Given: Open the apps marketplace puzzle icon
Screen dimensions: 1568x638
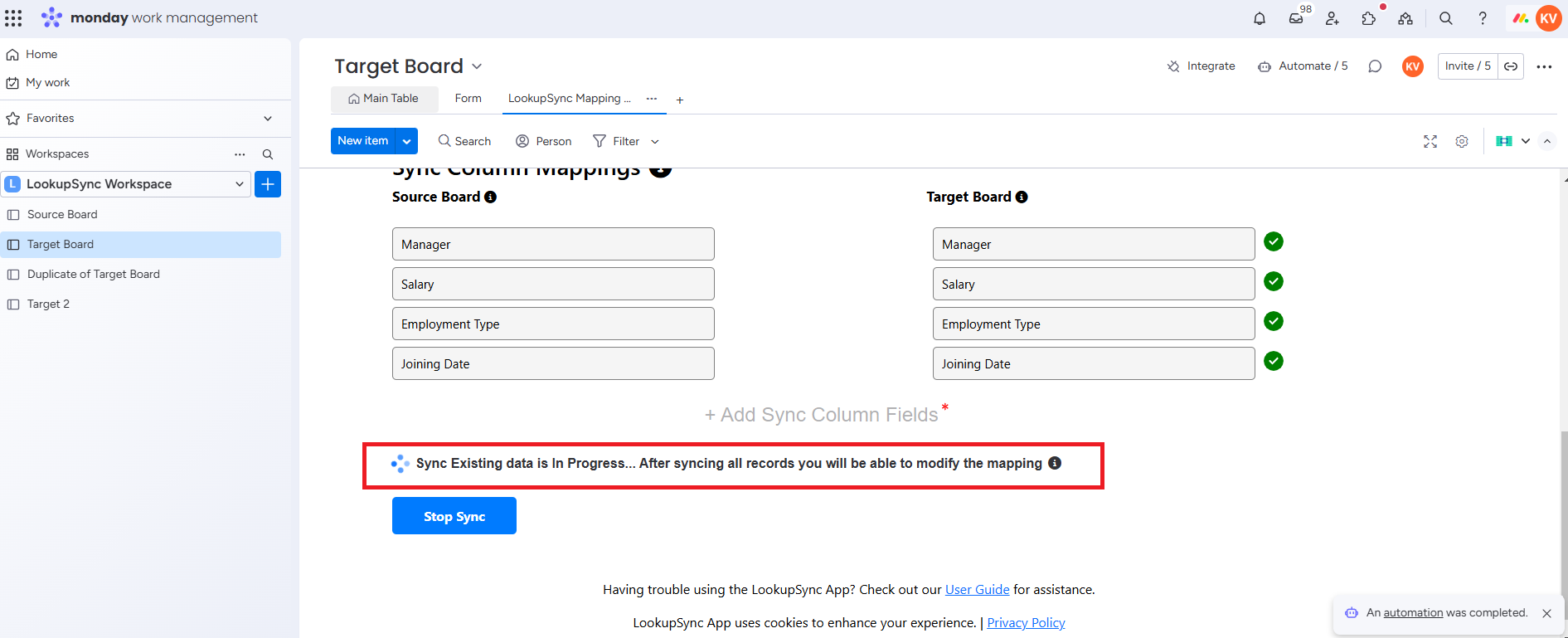Looking at the screenshot, I should (x=1369, y=18).
